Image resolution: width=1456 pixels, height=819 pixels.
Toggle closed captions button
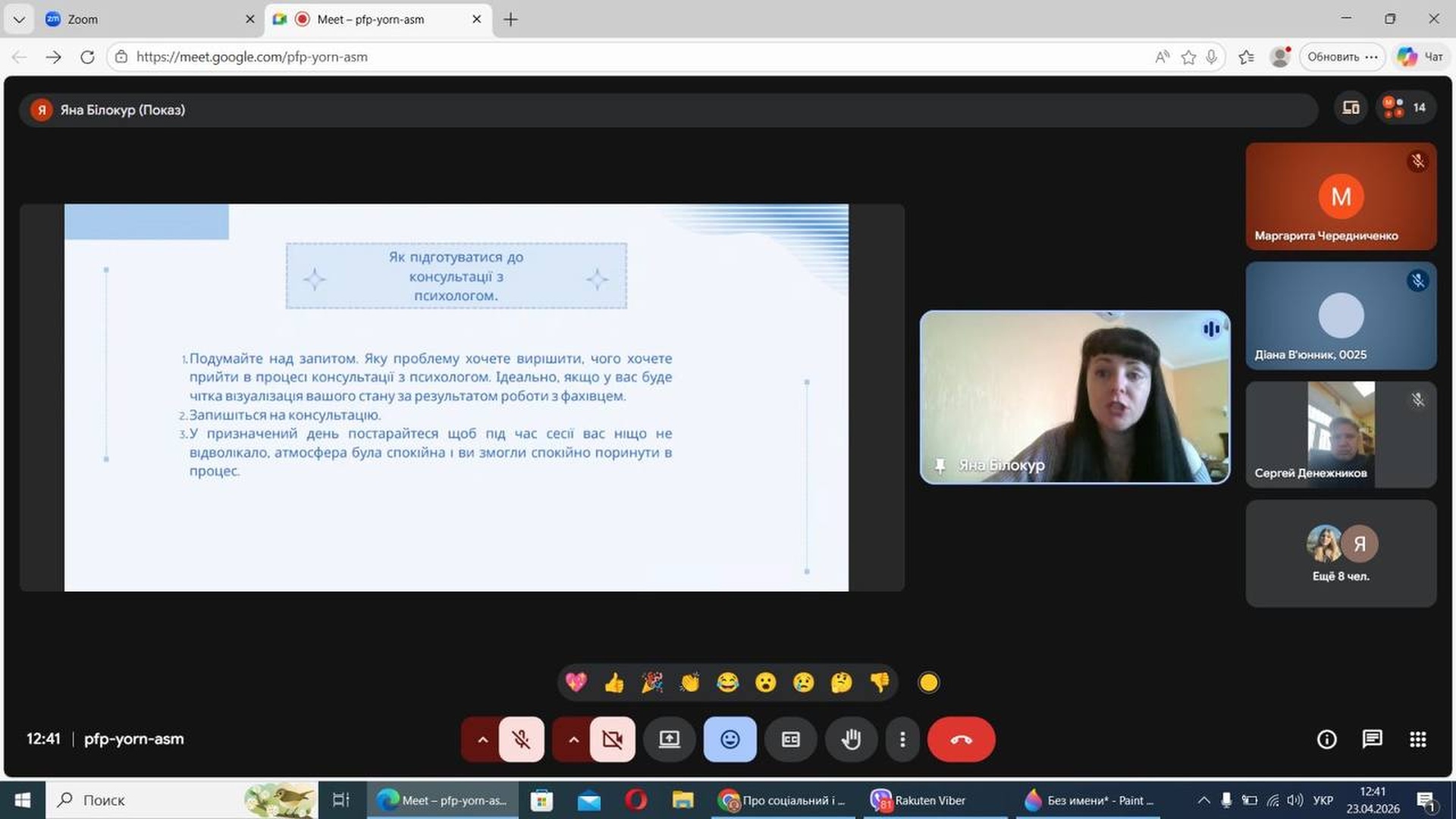(790, 739)
